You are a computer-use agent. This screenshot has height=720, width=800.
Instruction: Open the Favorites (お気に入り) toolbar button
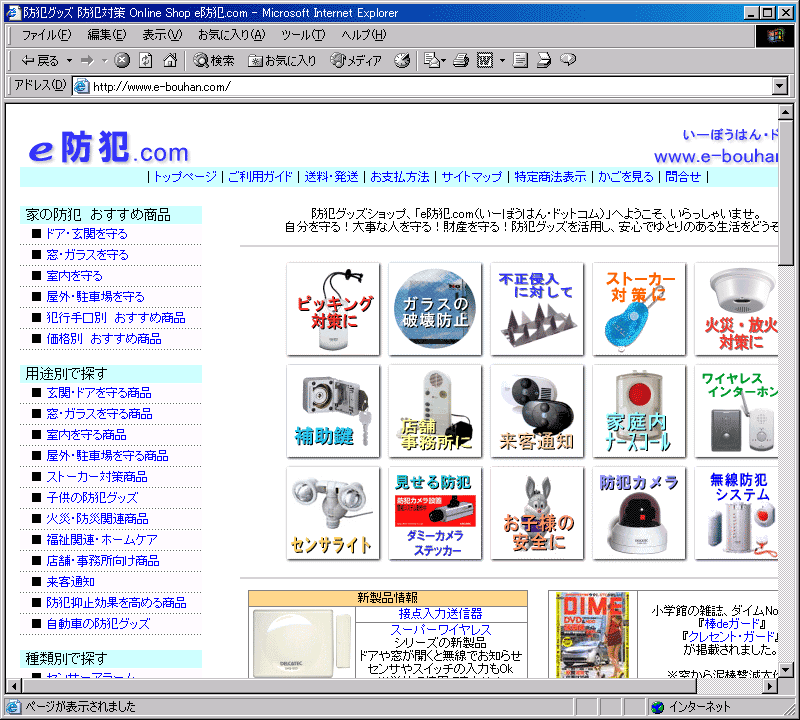(x=282, y=61)
